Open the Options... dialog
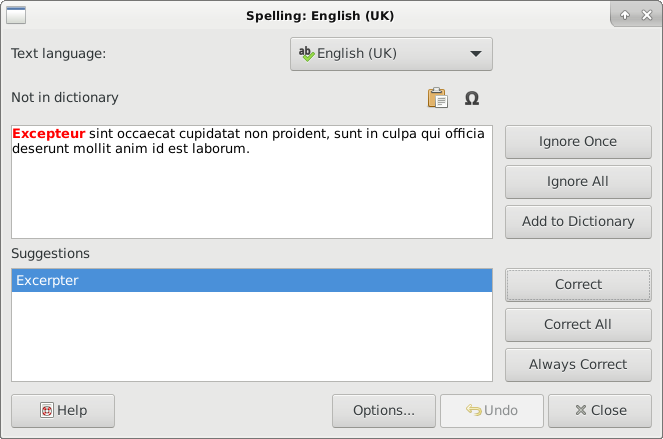Viewport: 663px width, 439px height. pyautogui.click(x=384, y=411)
